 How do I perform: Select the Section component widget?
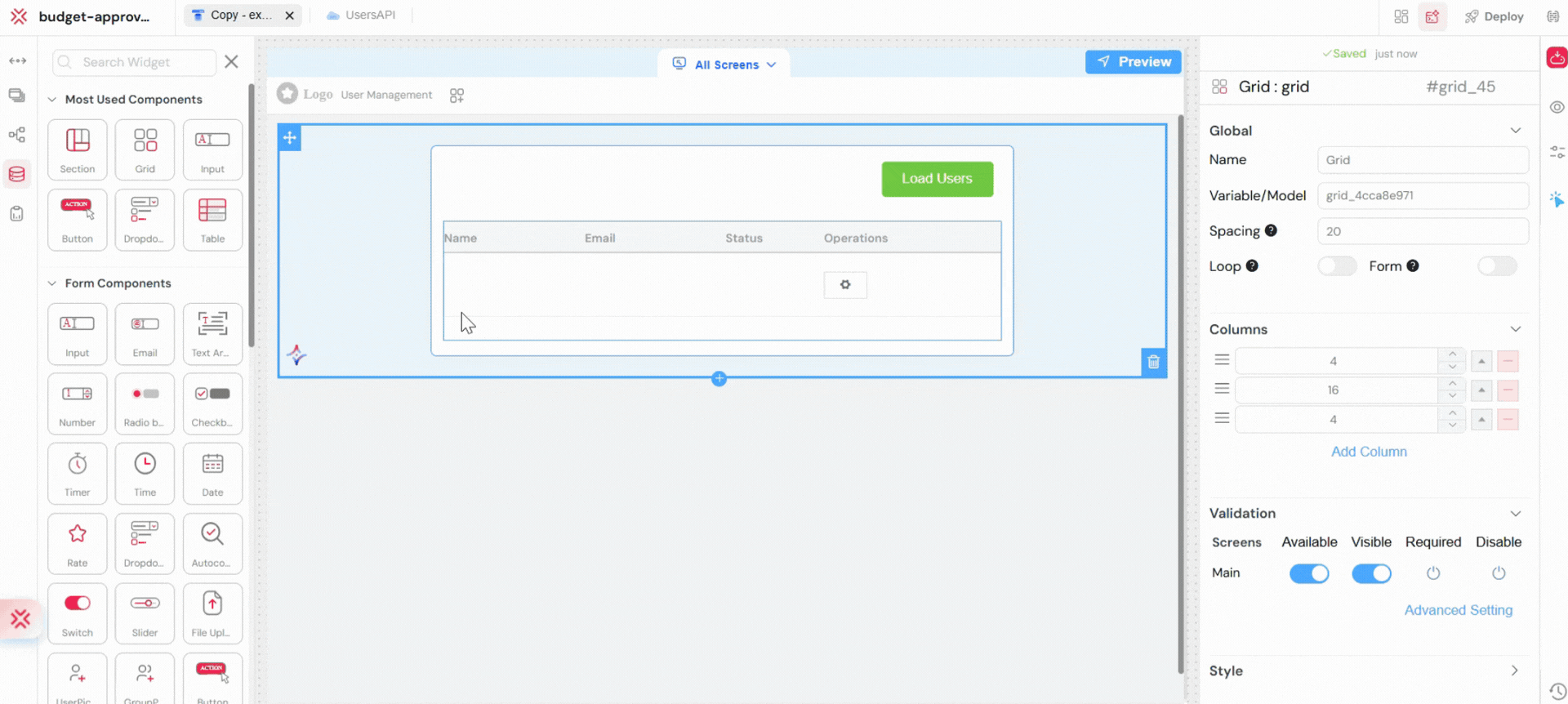[x=78, y=149]
